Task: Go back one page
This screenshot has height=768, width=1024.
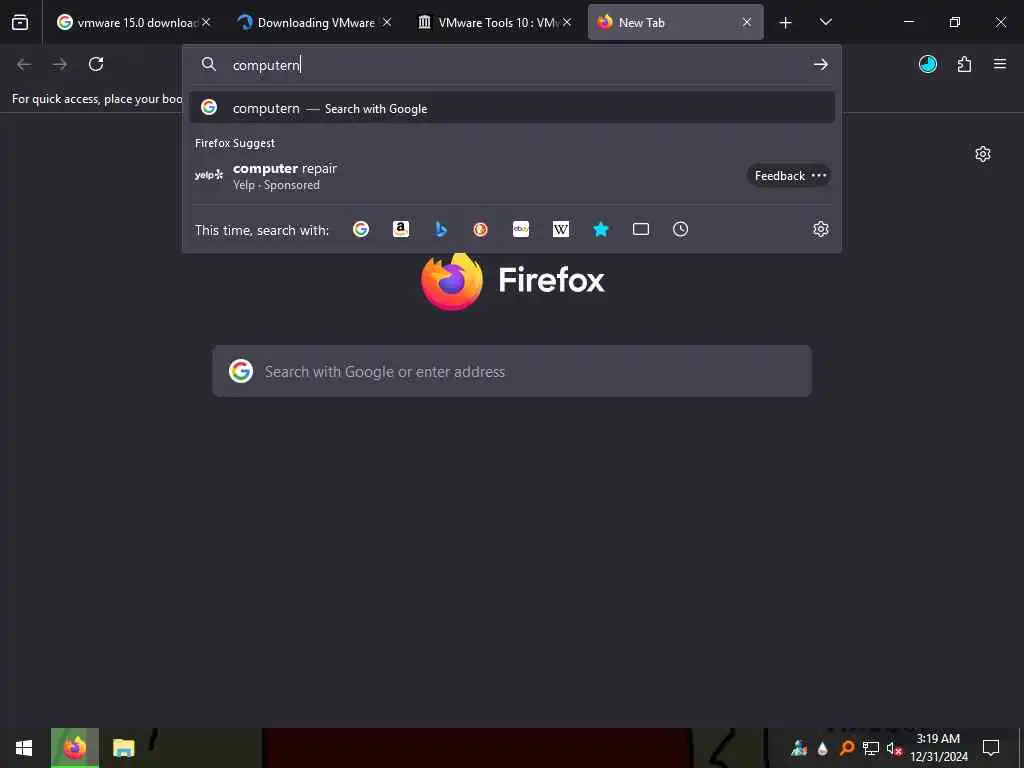Action: click(24, 64)
